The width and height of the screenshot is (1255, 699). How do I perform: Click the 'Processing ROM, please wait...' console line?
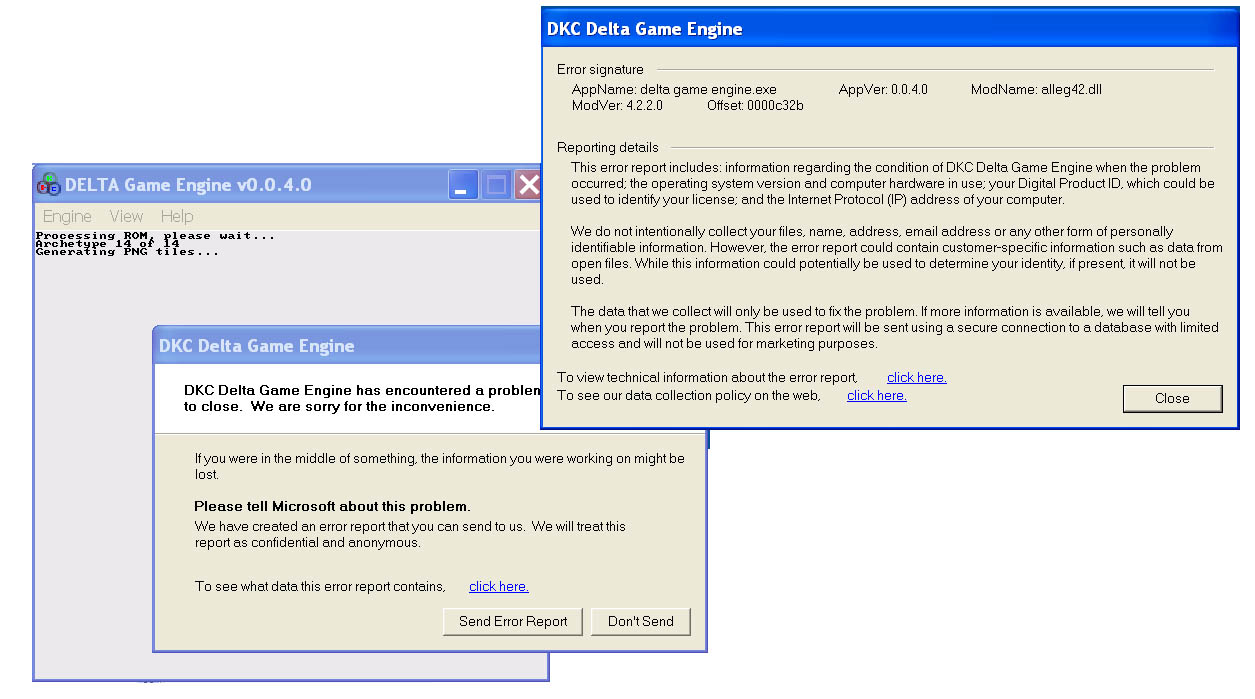154,236
